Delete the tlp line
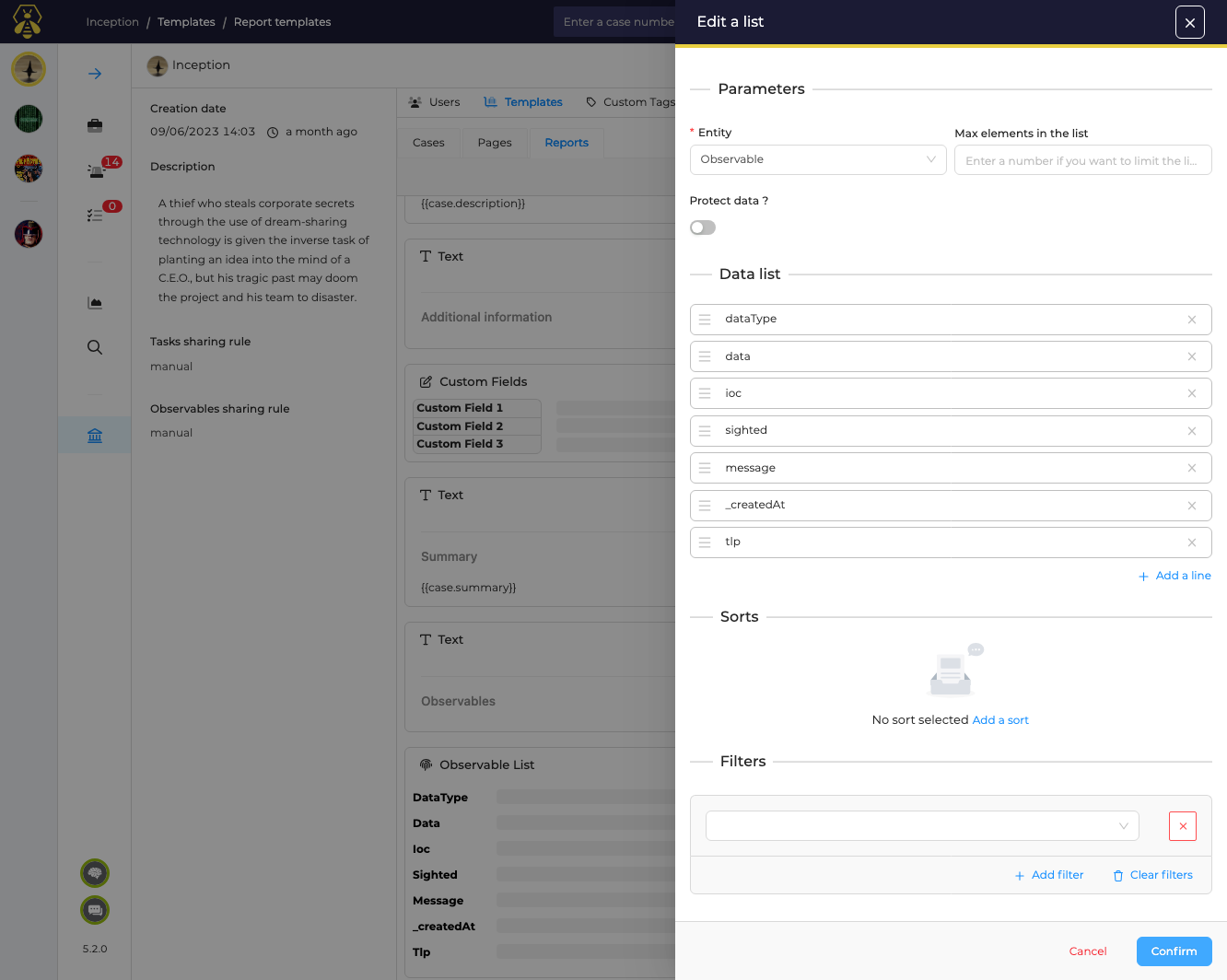Image resolution: width=1227 pixels, height=980 pixels. (1191, 542)
